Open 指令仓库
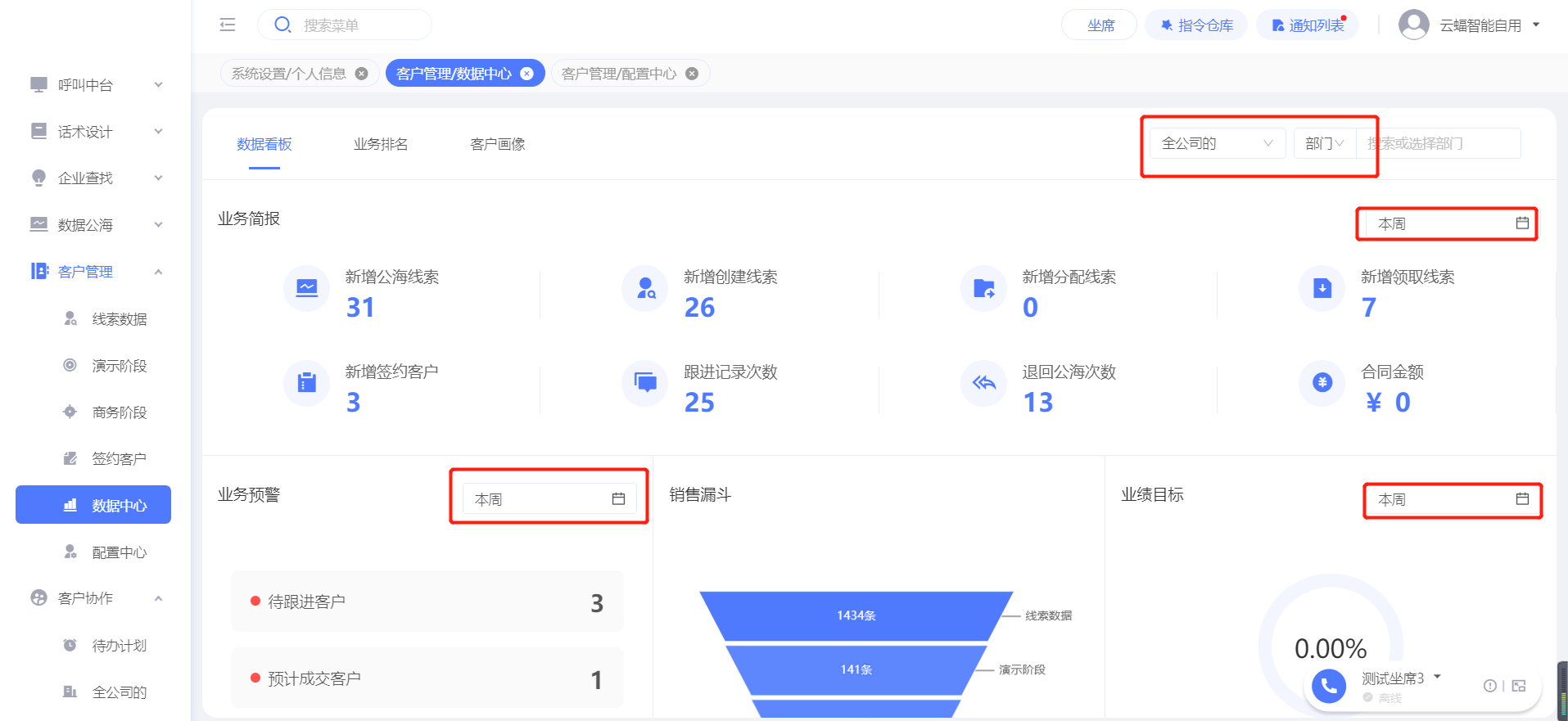Image resolution: width=1568 pixels, height=721 pixels. (x=1195, y=25)
